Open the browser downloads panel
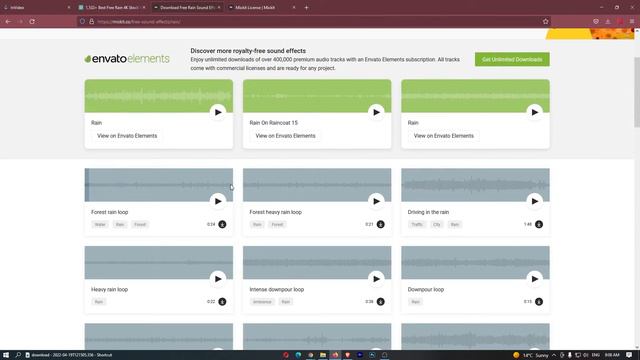Screen dimensions: 640x360 pos(608,21)
